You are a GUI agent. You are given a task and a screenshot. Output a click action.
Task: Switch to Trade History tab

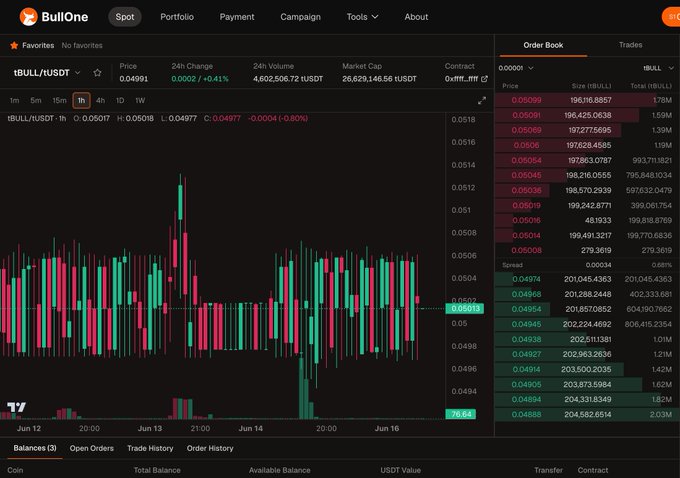point(150,448)
